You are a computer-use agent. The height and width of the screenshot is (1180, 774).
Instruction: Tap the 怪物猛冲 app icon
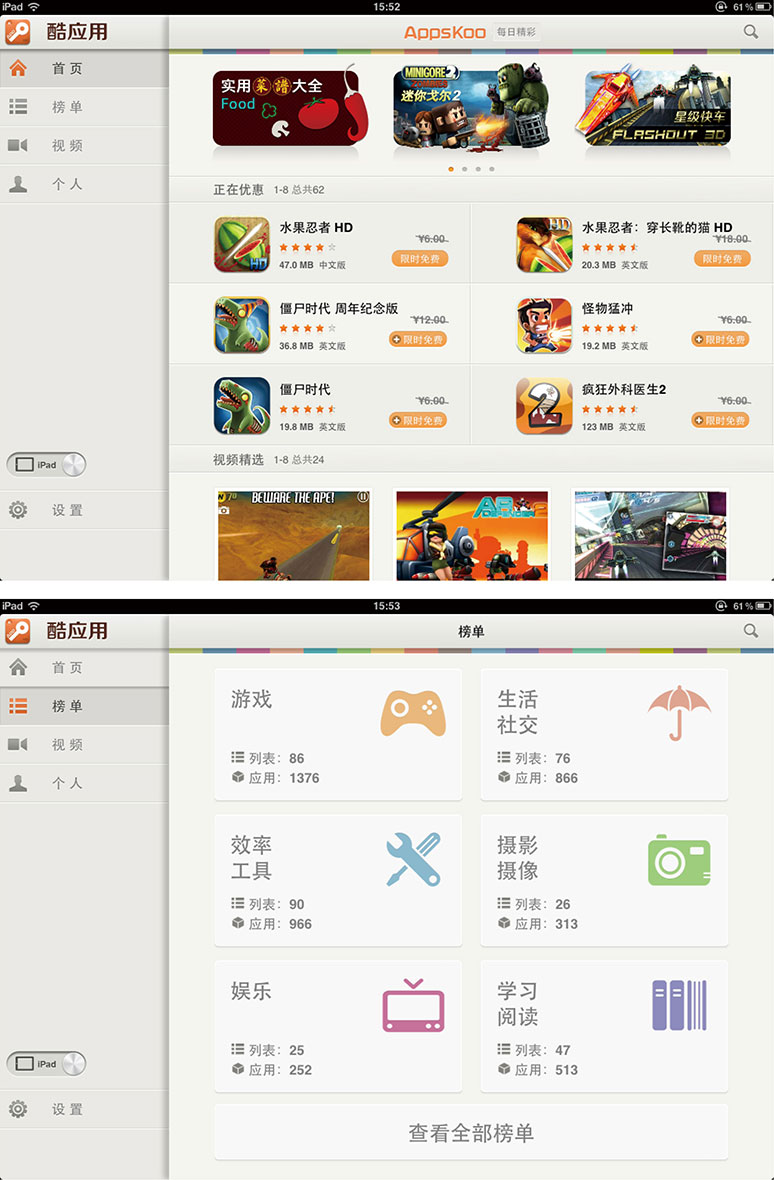tap(544, 325)
